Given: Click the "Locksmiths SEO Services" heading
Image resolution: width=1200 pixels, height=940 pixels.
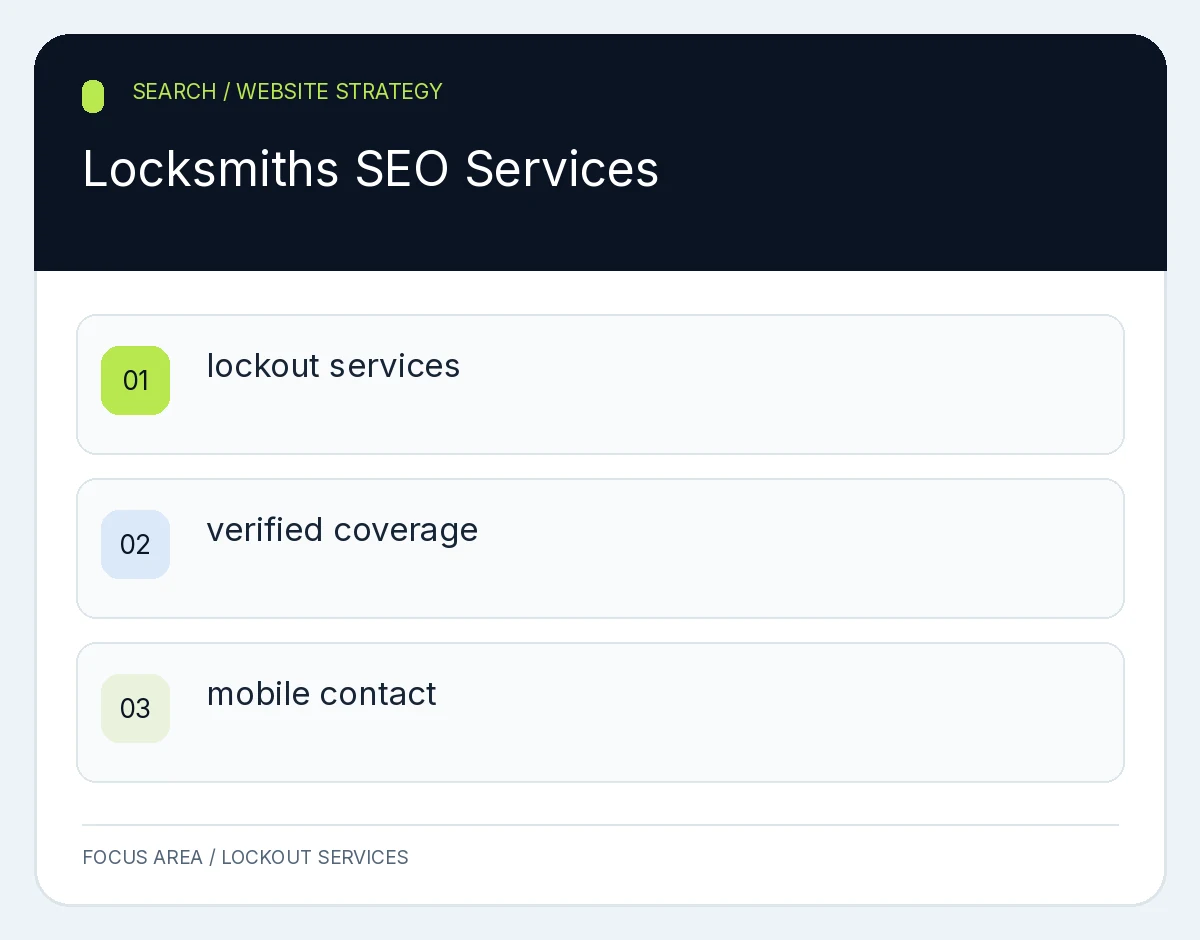Looking at the screenshot, I should coord(370,169).
